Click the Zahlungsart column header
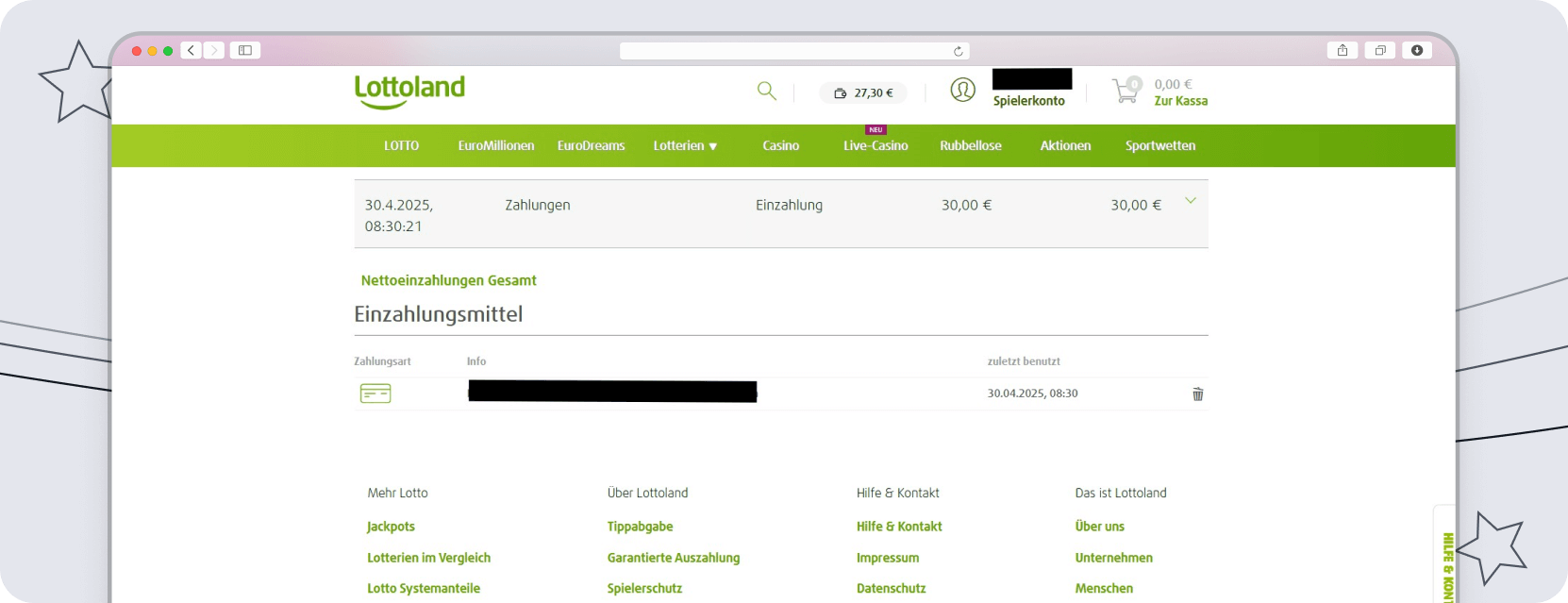This screenshot has height=603, width=1568. 382,361
